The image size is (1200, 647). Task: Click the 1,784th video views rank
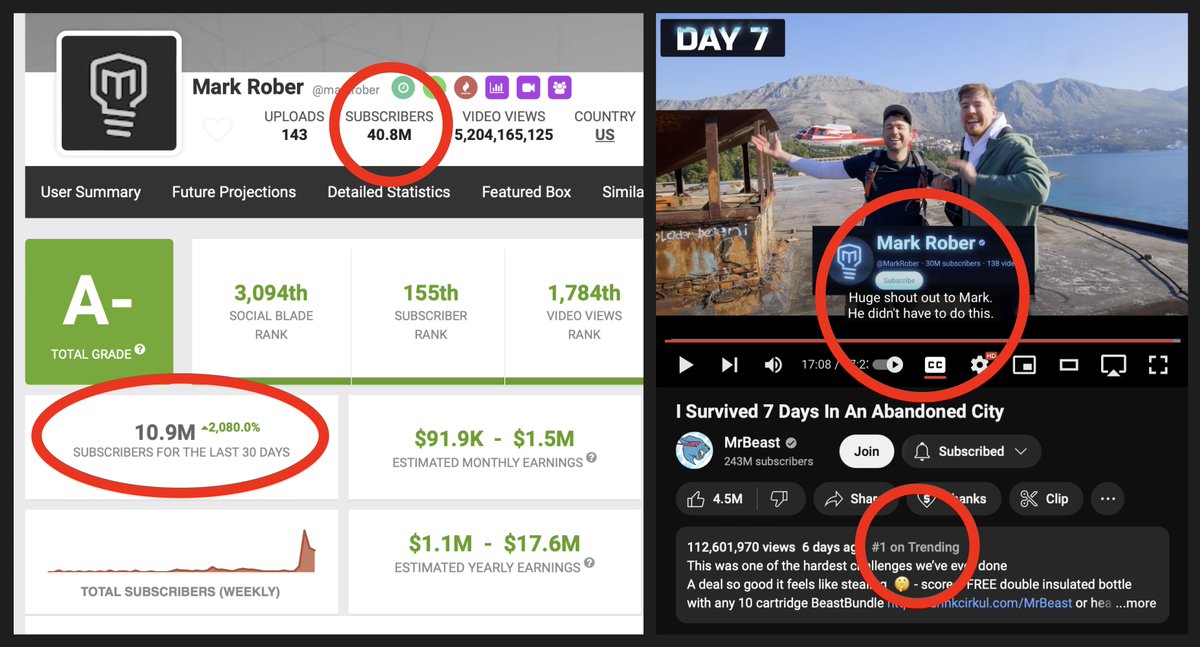pyautogui.click(x=584, y=293)
